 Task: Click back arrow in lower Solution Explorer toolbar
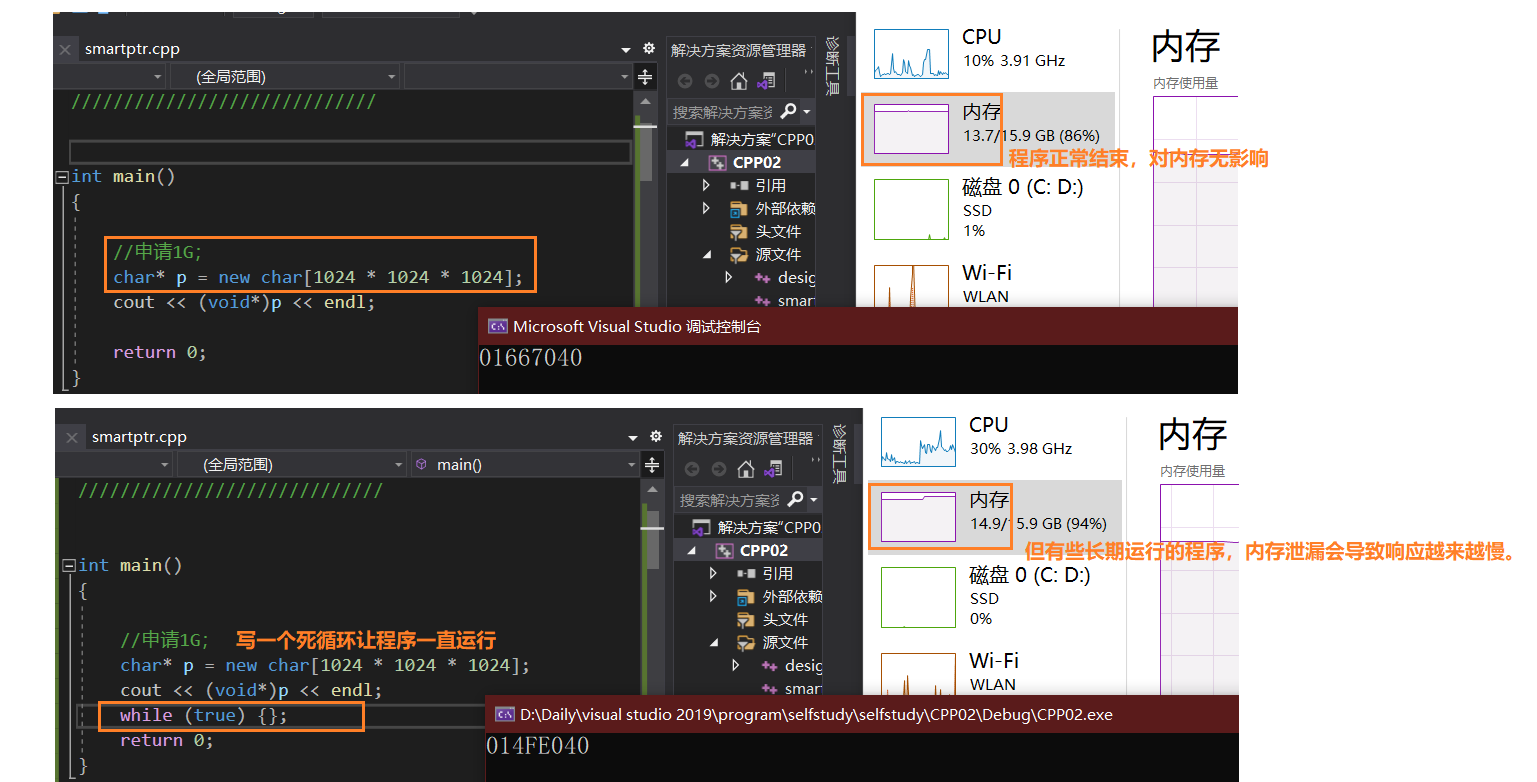point(692,470)
